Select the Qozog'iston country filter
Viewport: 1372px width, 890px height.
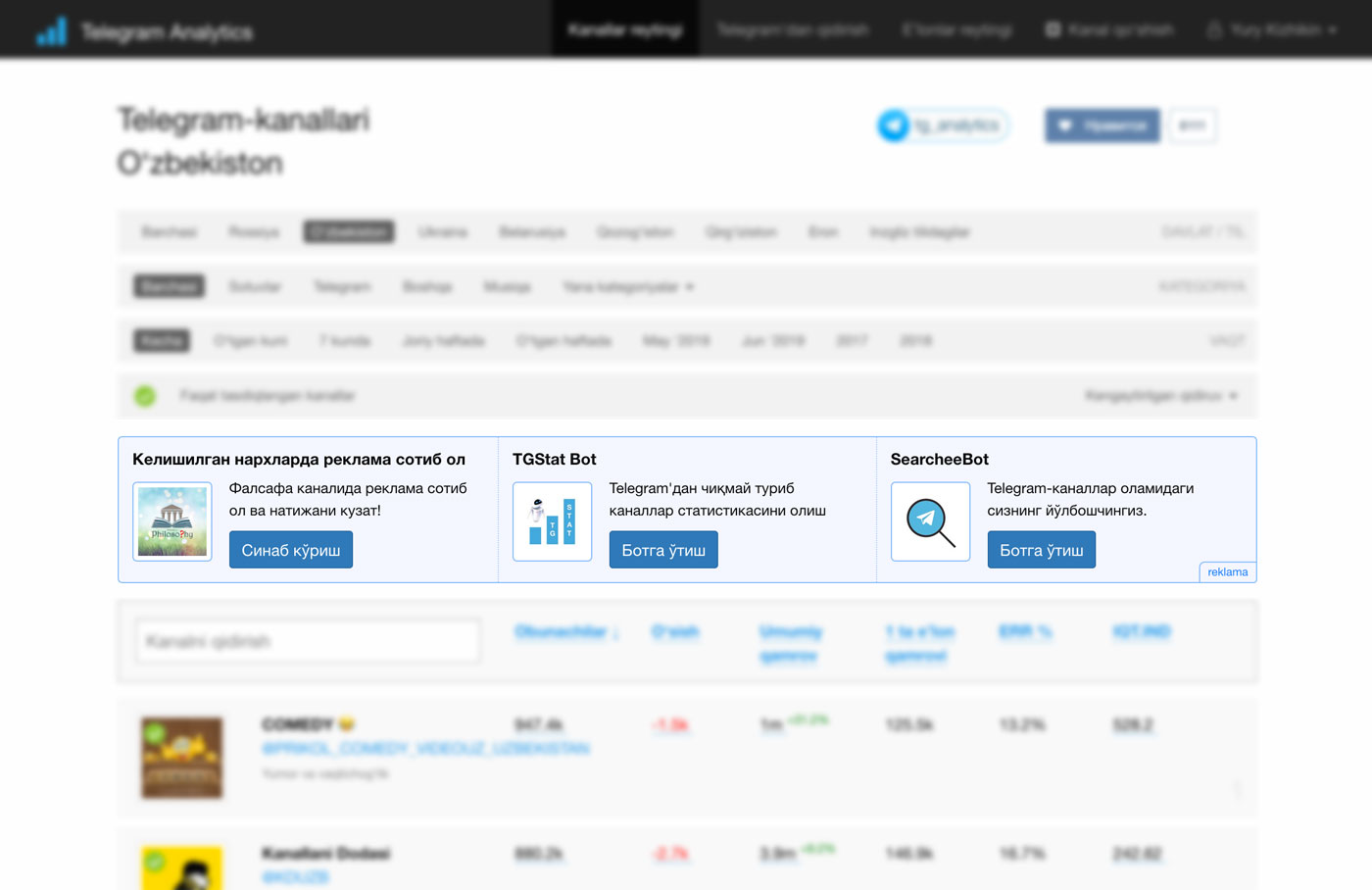(635, 232)
